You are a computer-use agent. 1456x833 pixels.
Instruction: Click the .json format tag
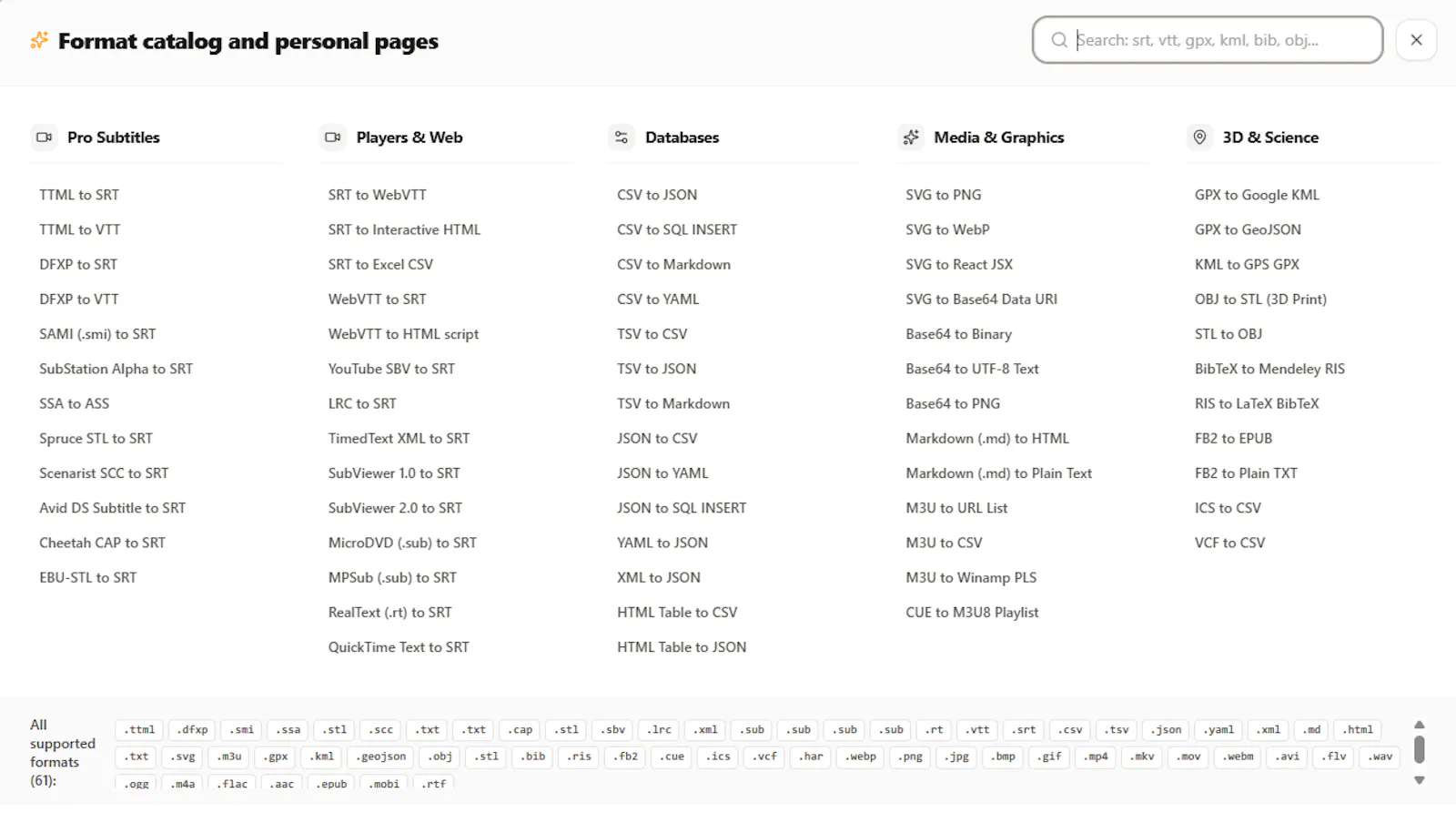tap(1166, 730)
